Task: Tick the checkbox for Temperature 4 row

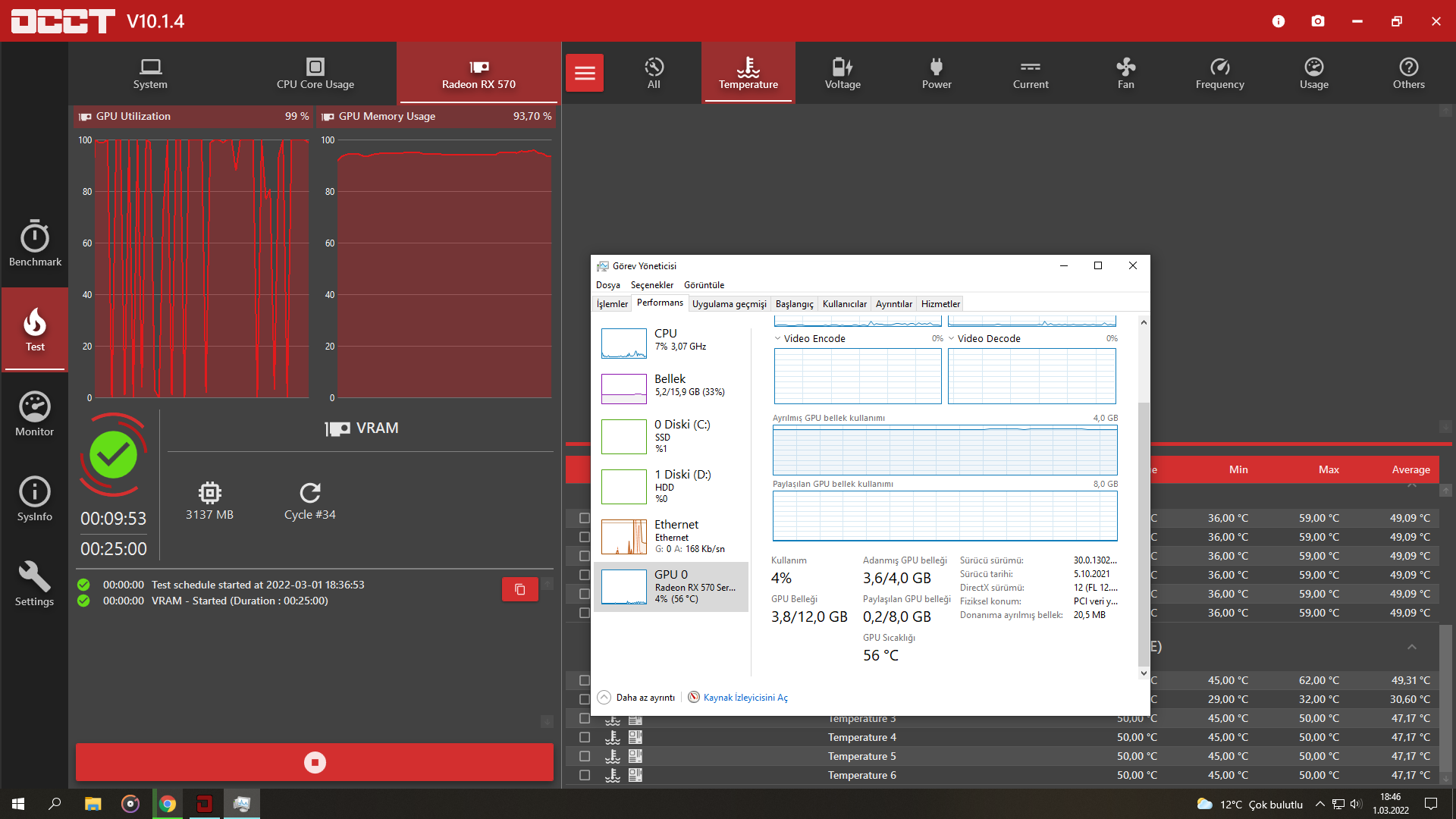Action: point(585,737)
